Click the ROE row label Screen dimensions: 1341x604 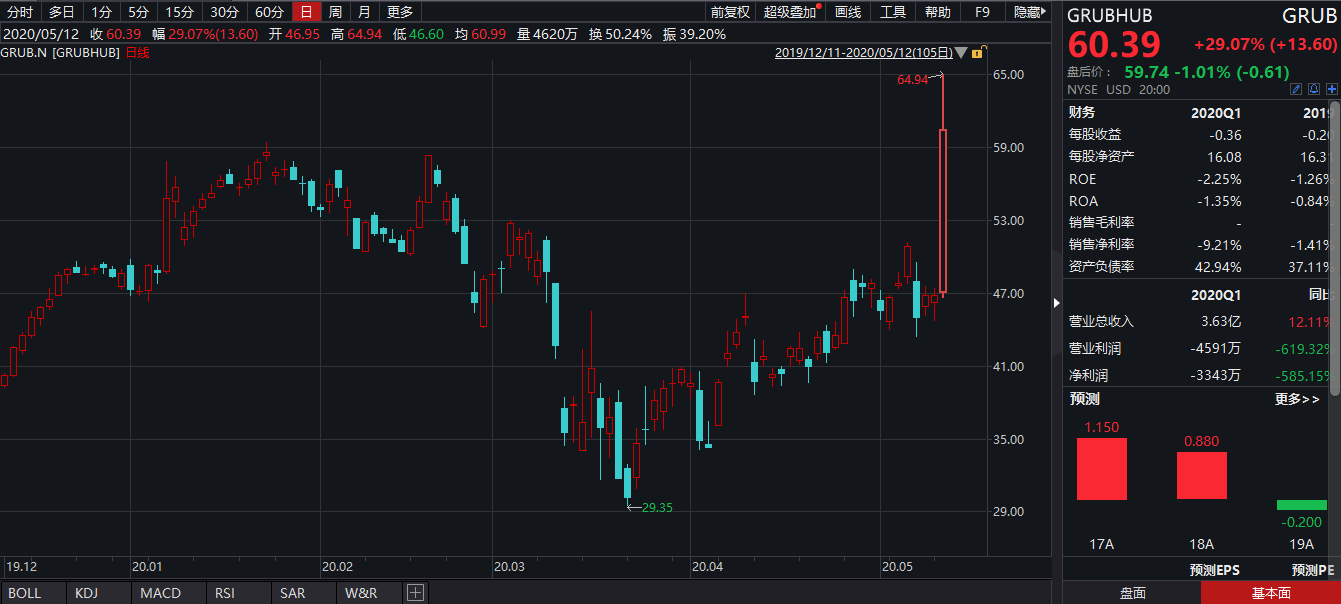1082,179
